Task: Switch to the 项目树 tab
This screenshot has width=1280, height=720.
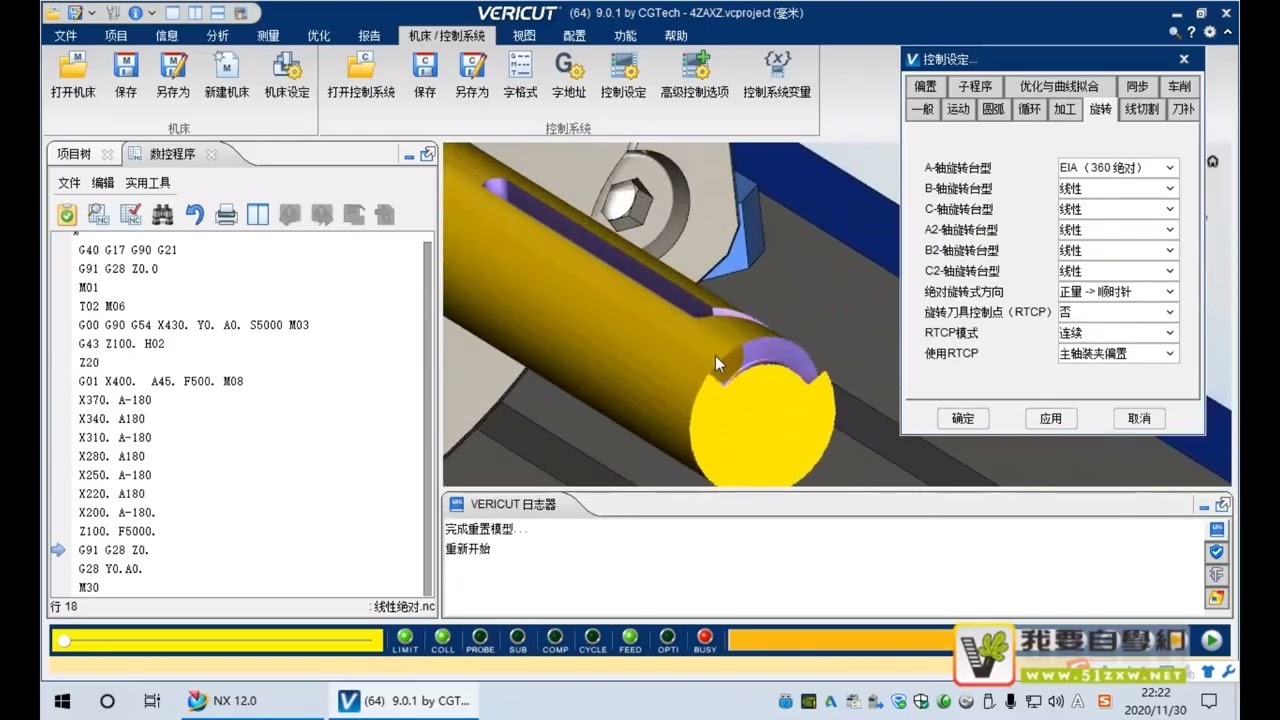Action: tap(74, 154)
